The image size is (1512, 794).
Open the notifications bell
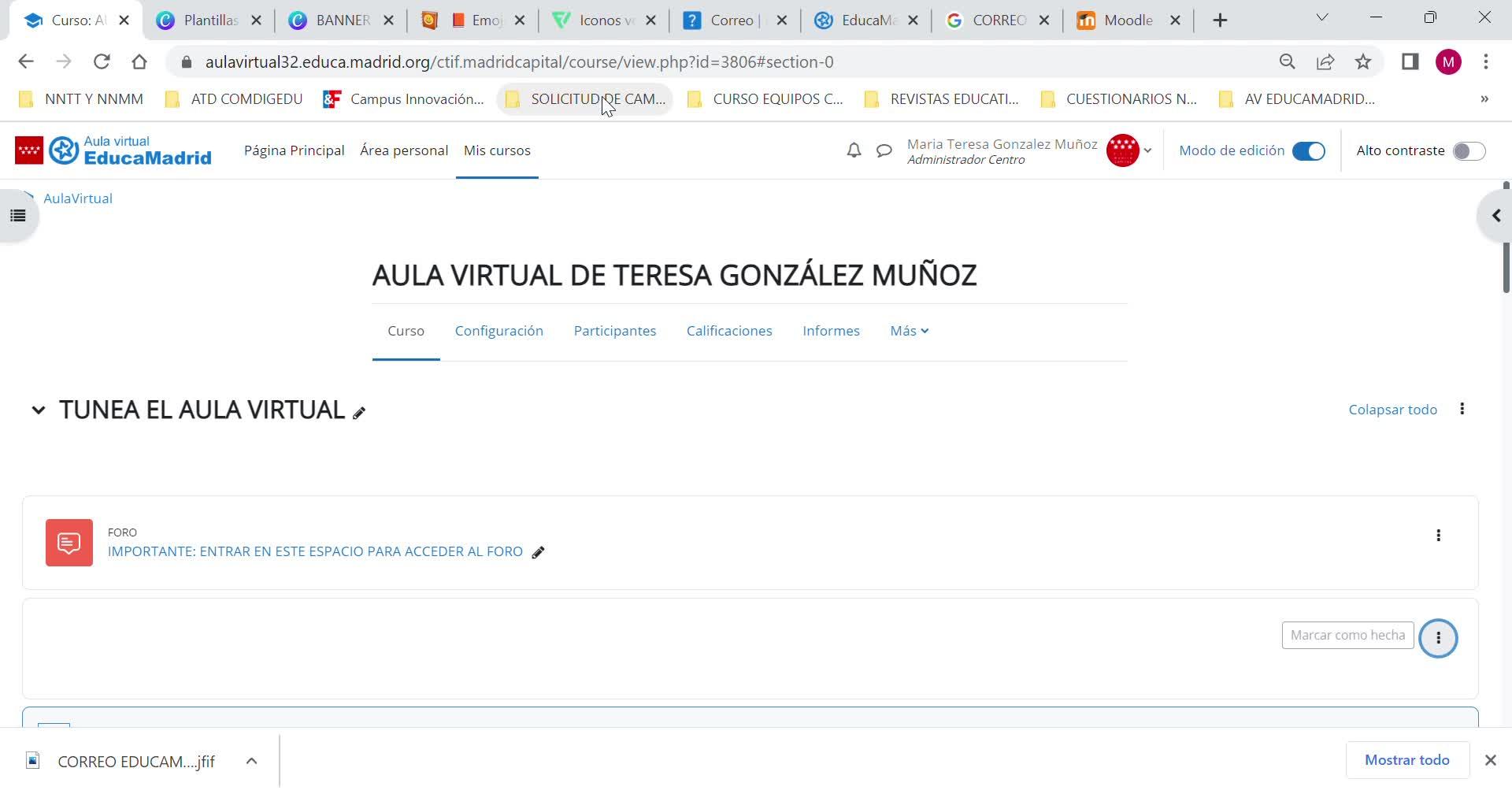click(x=854, y=150)
